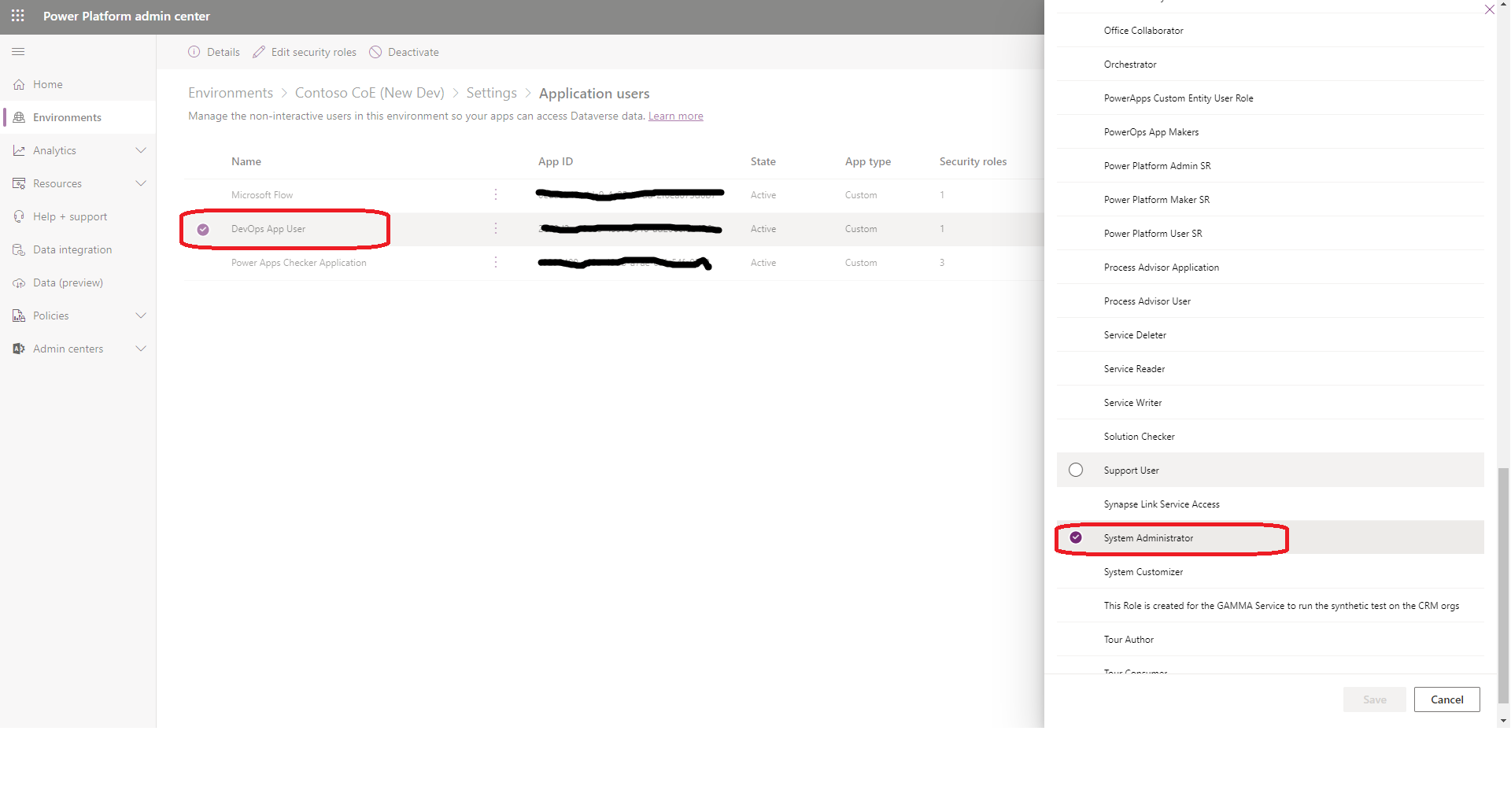Collapse the navigation pane via hamburger icon
Viewport: 1511px width, 812px height.
click(x=18, y=51)
